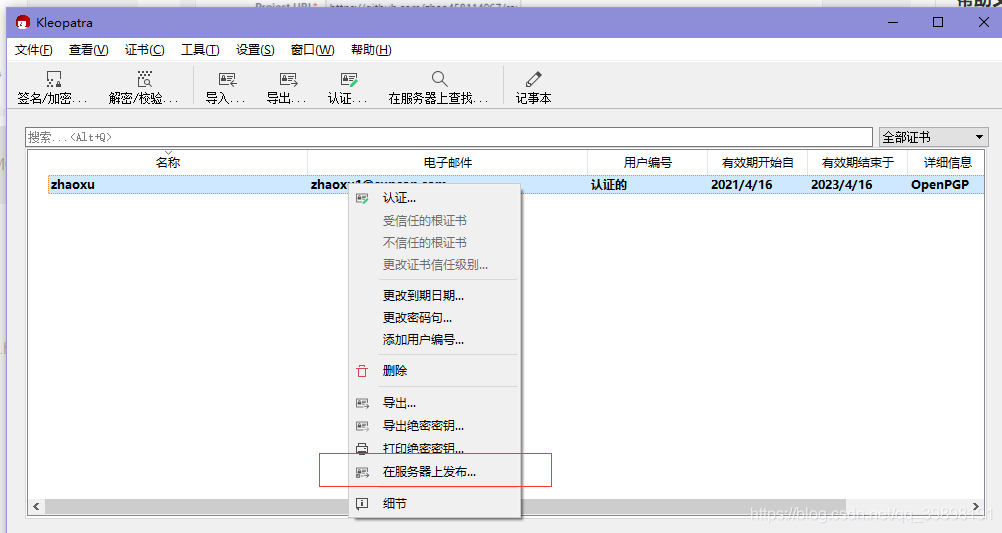Open the Notepad (记事本) pencil icon
The image size is (1002, 533).
pos(534,79)
